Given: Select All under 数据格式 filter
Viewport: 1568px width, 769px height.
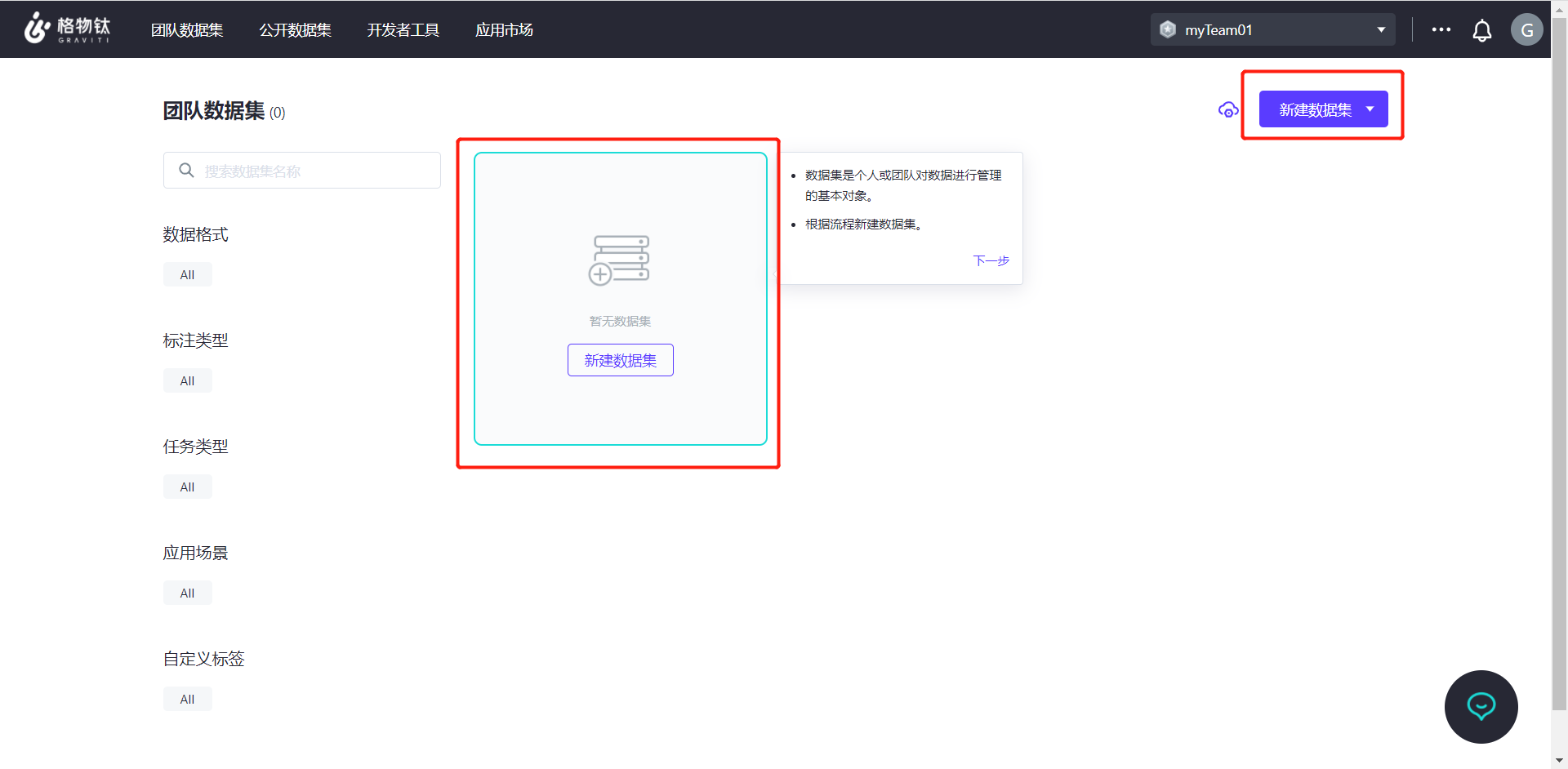Looking at the screenshot, I should coord(187,274).
